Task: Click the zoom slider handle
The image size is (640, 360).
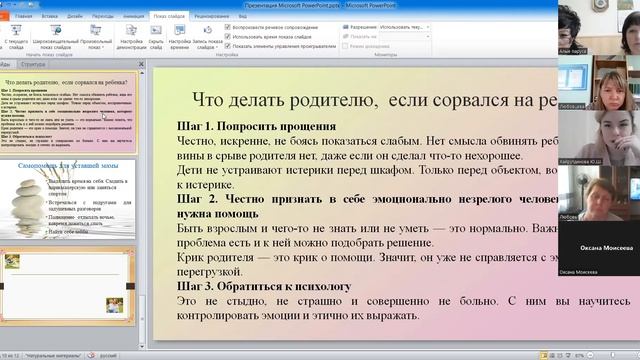Action: coord(613,356)
